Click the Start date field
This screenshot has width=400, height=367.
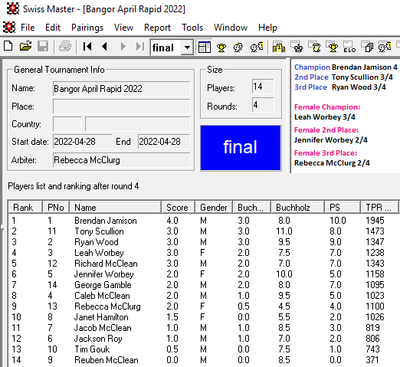pos(82,142)
